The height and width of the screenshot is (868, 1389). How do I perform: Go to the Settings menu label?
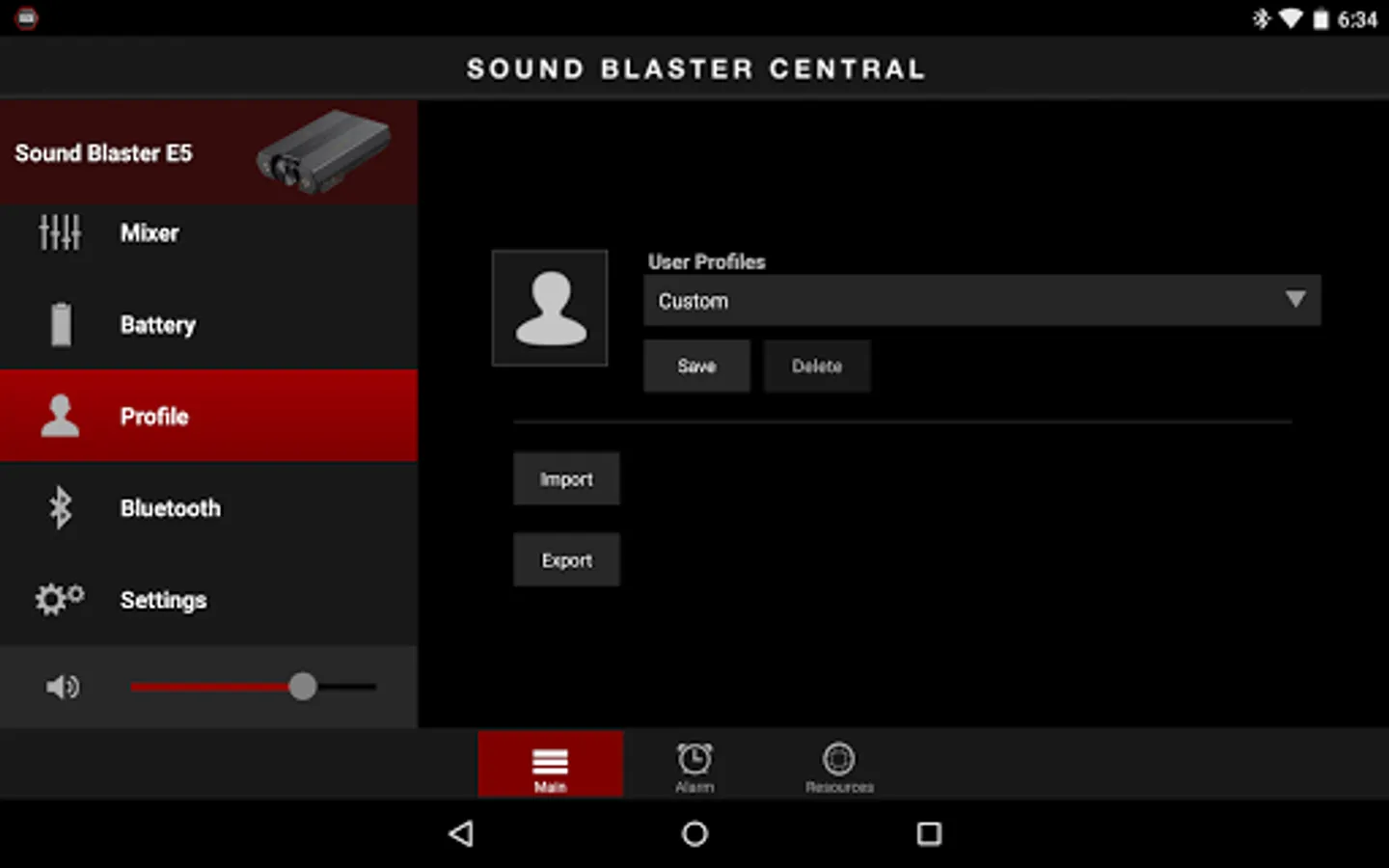point(163,600)
